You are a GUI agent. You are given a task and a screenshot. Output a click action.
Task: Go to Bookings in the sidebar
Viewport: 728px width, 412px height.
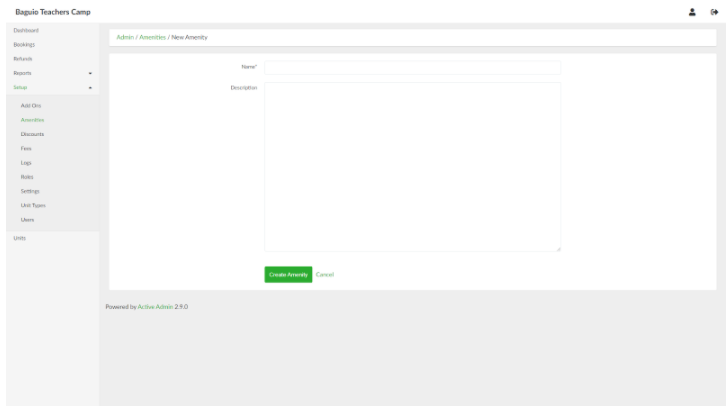23,45
